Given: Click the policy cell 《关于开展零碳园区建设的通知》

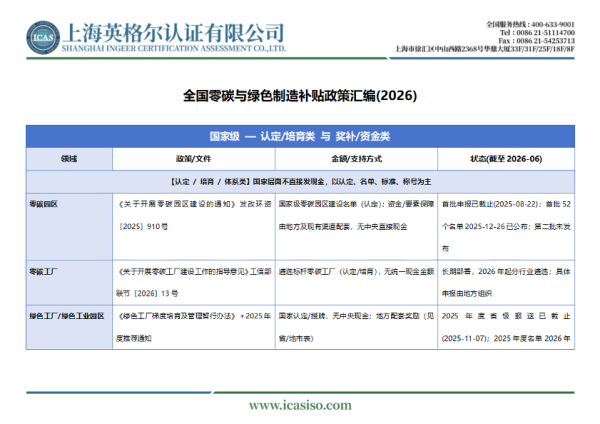Looking at the screenshot, I should click(x=194, y=227).
